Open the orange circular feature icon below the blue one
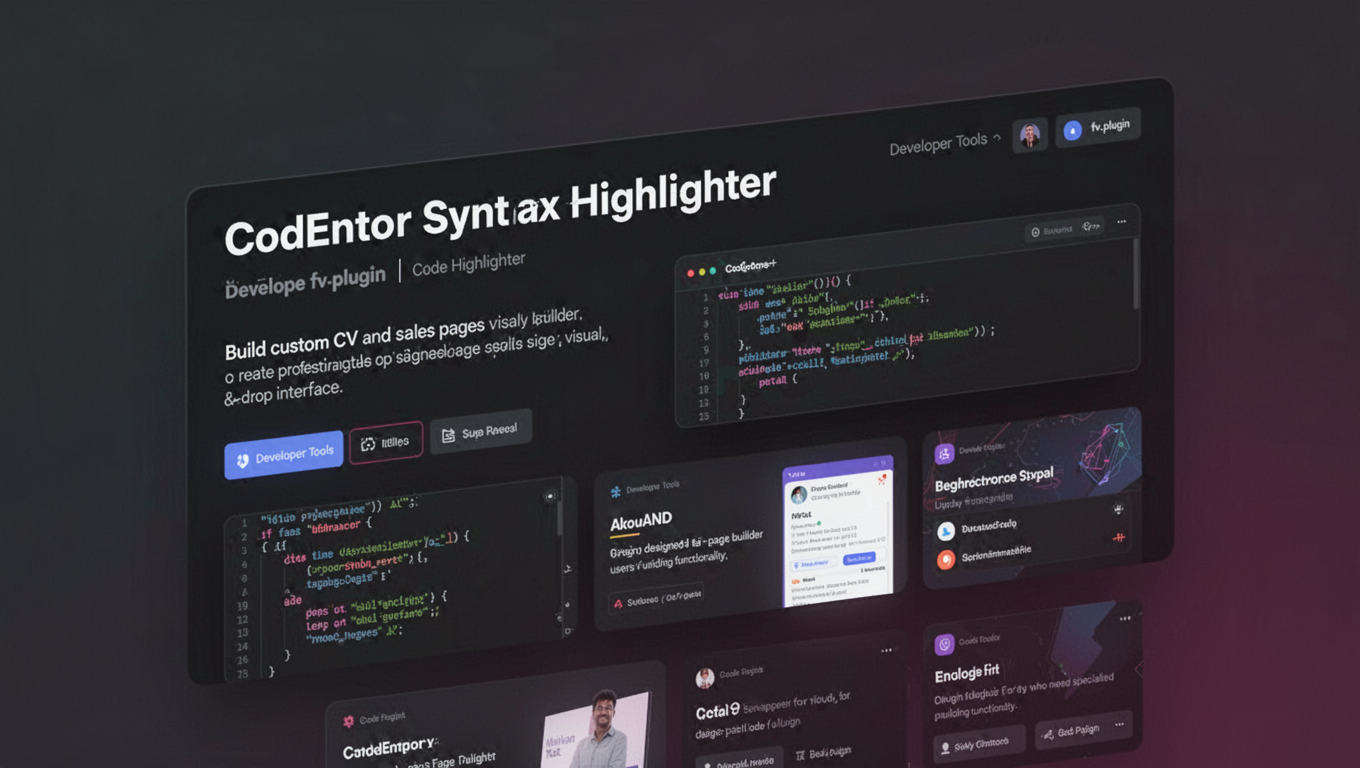Screen dimensions: 1360x768 (x=945, y=558)
